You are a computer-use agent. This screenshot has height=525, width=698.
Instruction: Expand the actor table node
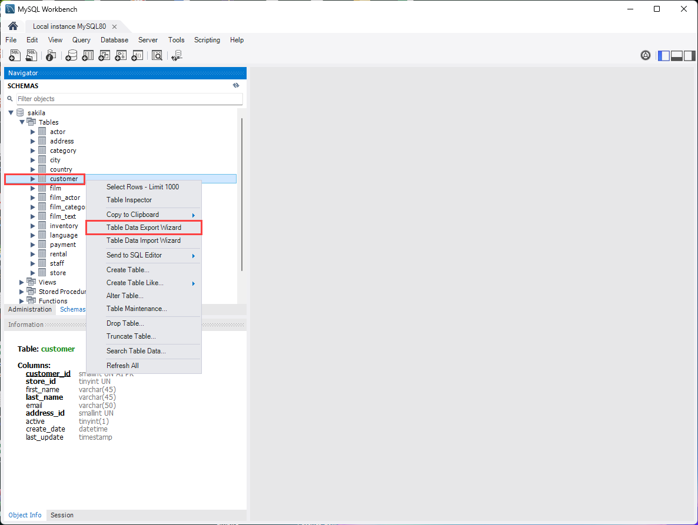(x=33, y=132)
